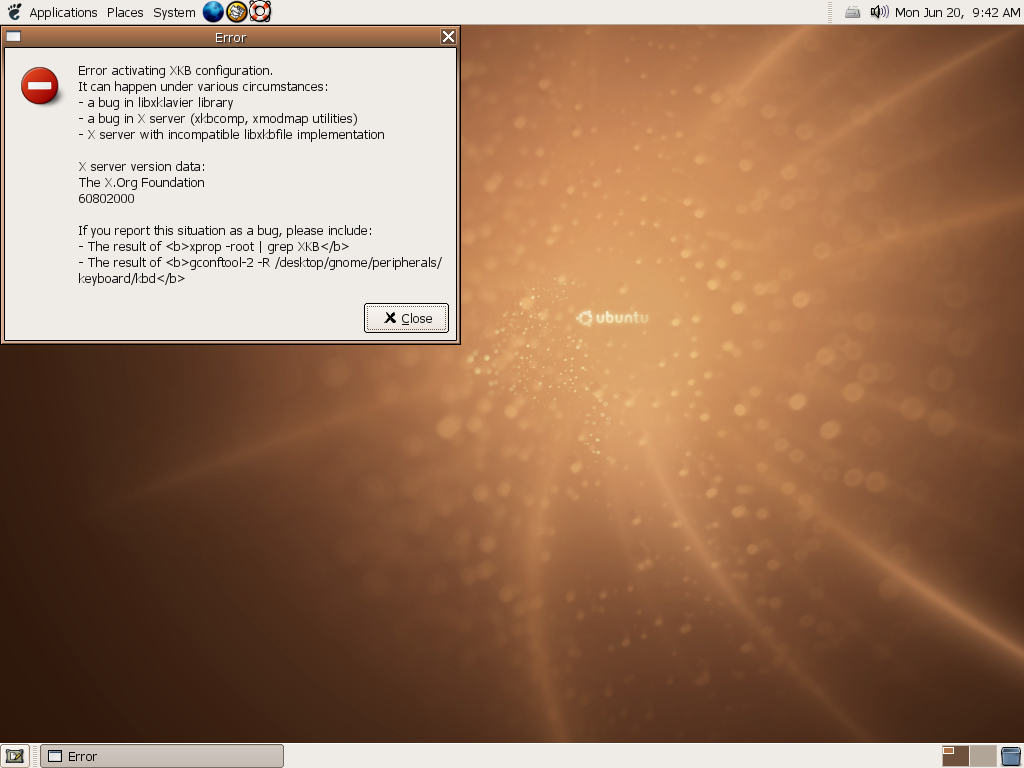Click the volume speaker icon
Image resolution: width=1024 pixels, height=768 pixels.
(x=879, y=12)
